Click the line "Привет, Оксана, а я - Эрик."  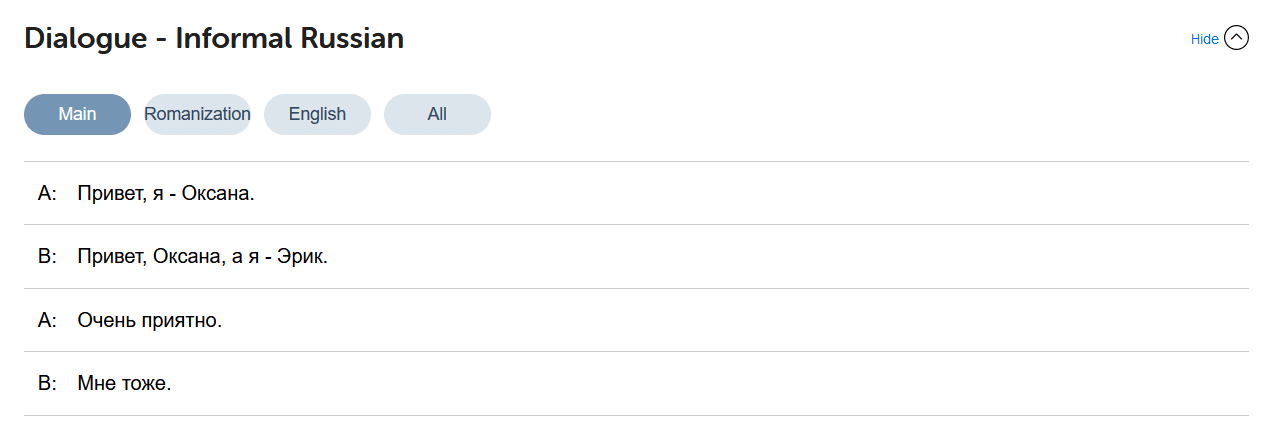(x=202, y=257)
